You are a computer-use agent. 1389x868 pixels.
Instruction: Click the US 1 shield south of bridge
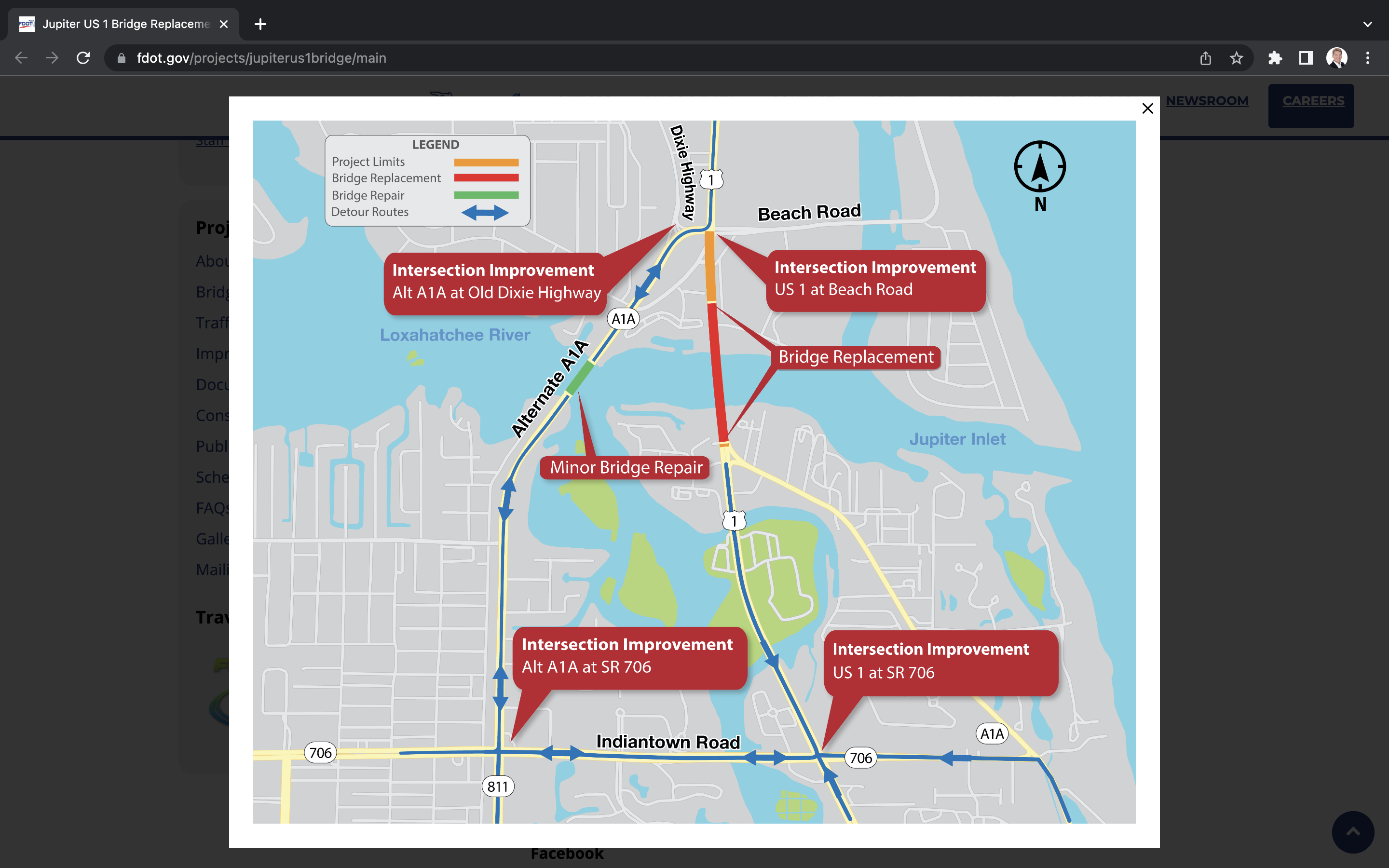coord(734,521)
